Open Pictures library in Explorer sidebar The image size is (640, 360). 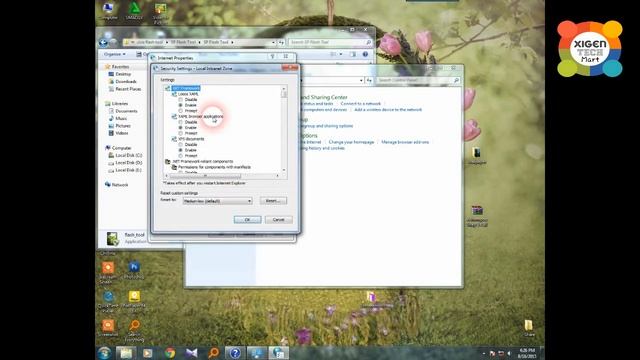click(x=123, y=125)
